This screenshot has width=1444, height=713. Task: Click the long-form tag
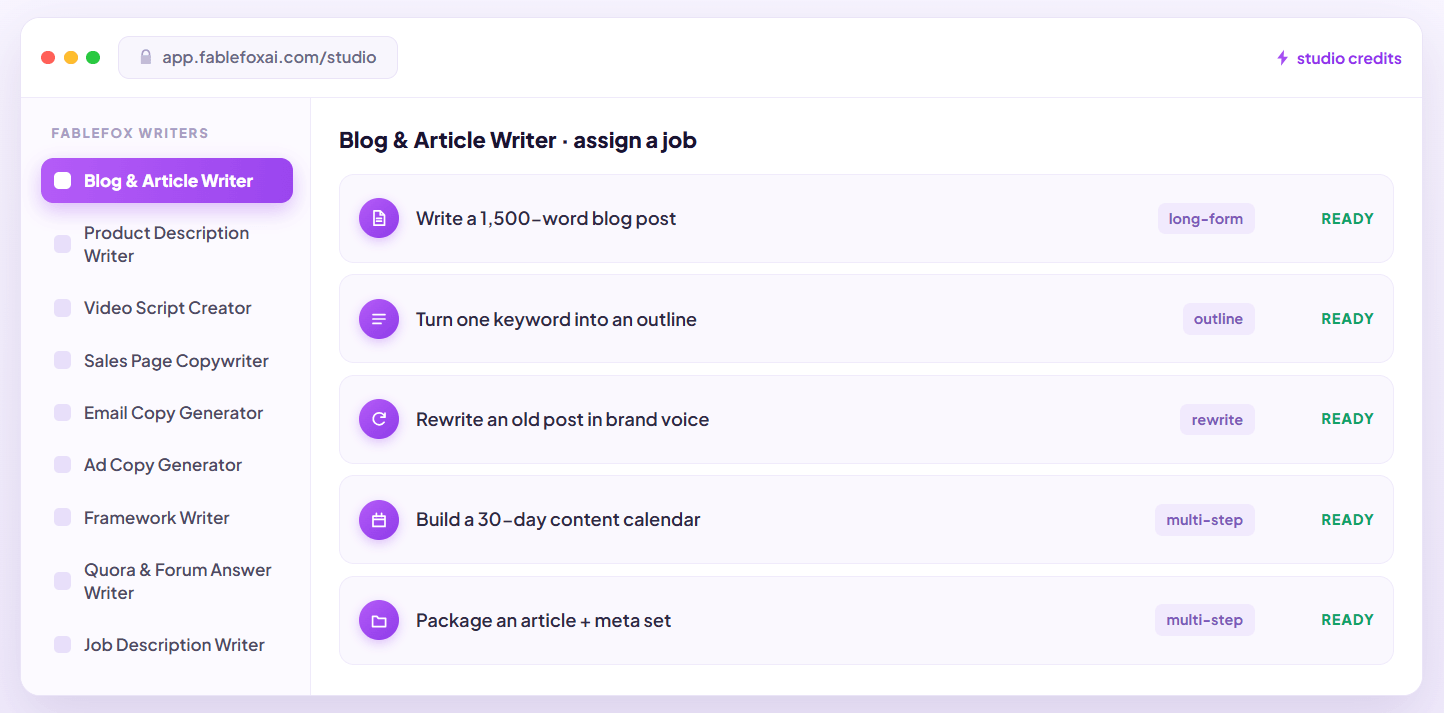(x=1206, y=219)
